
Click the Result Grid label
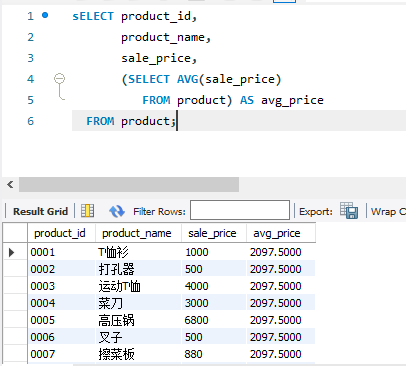(40, 211)
